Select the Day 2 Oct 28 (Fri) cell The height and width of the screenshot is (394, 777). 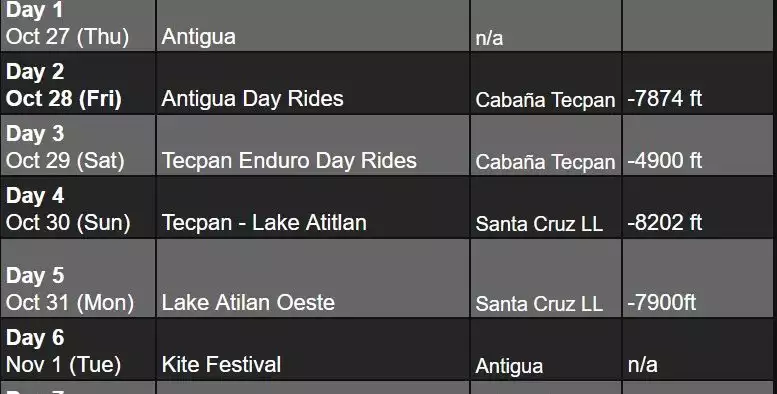[78, 84]
